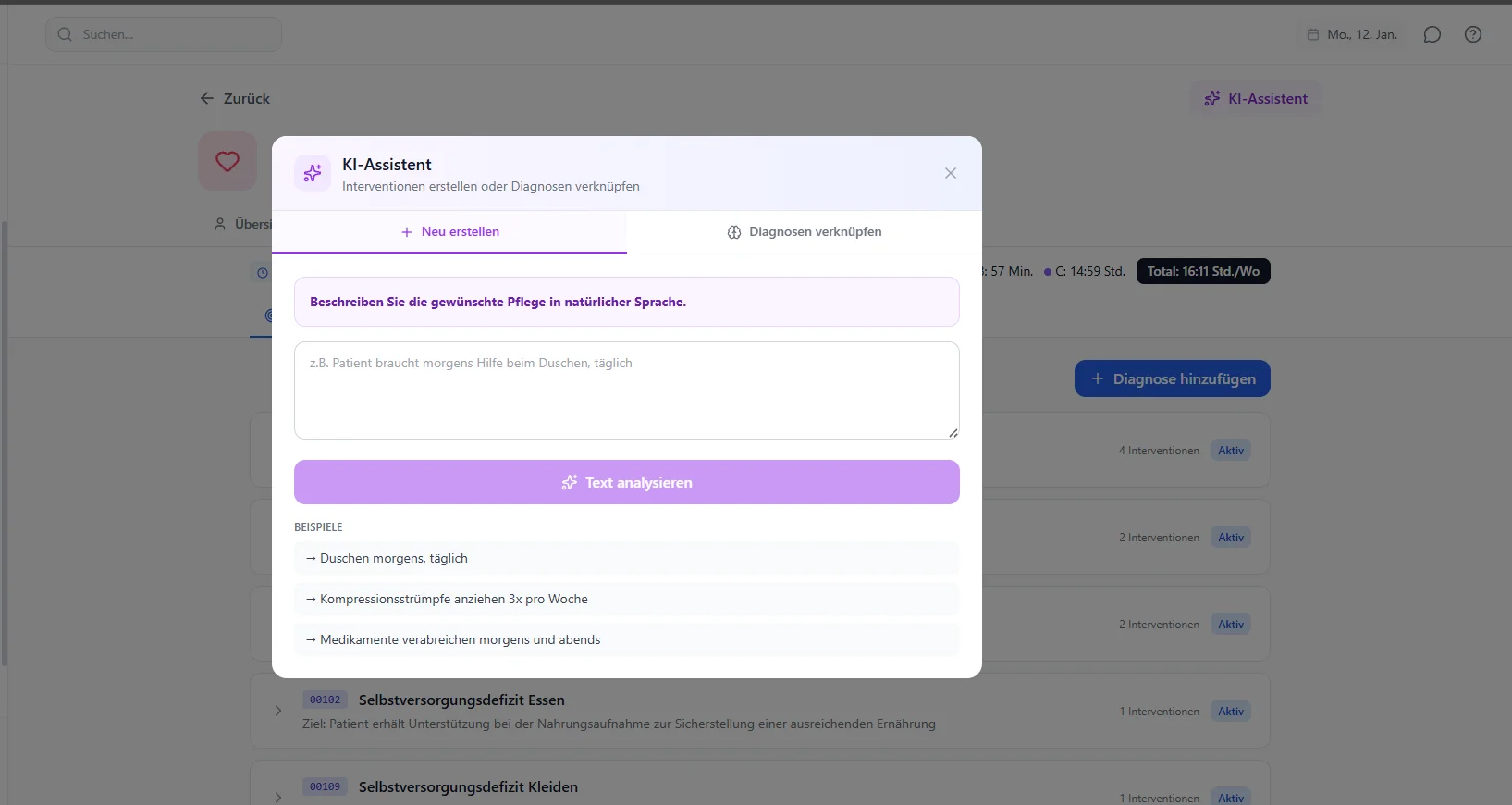Click Aktiv badge in Selbstversorgungsdefizit Essen row

pyautogui.click(x=1231, y=712)
